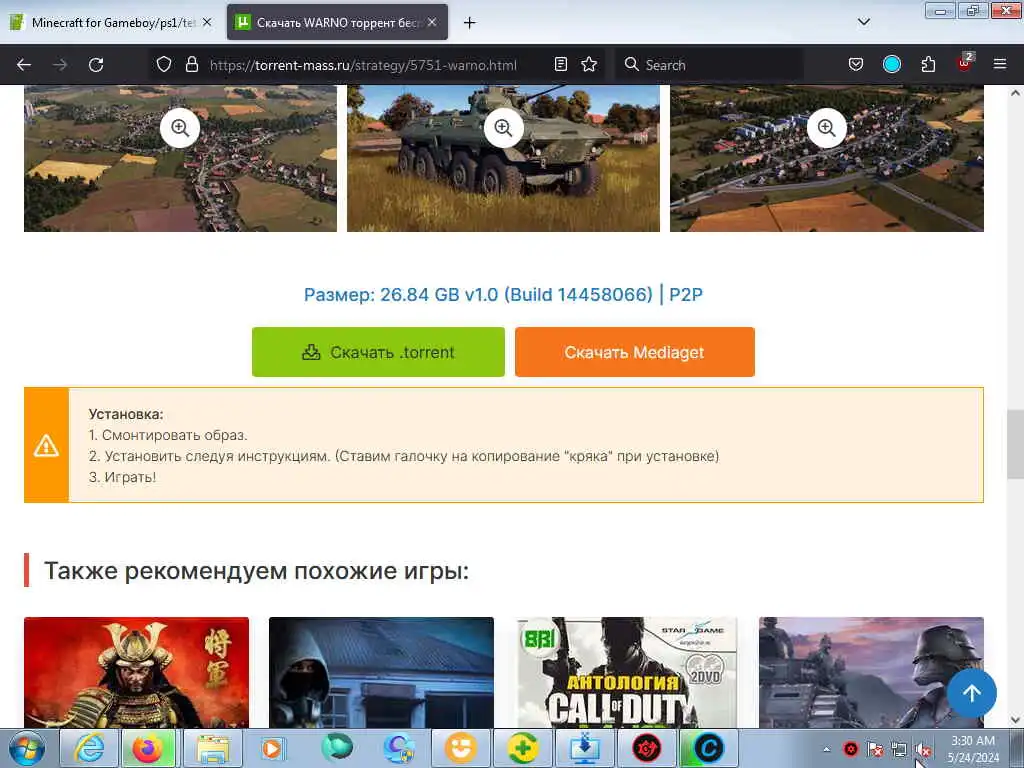
Task: Click the page vertical scrollbar thumb
Action: click(x=1016, y=444)
